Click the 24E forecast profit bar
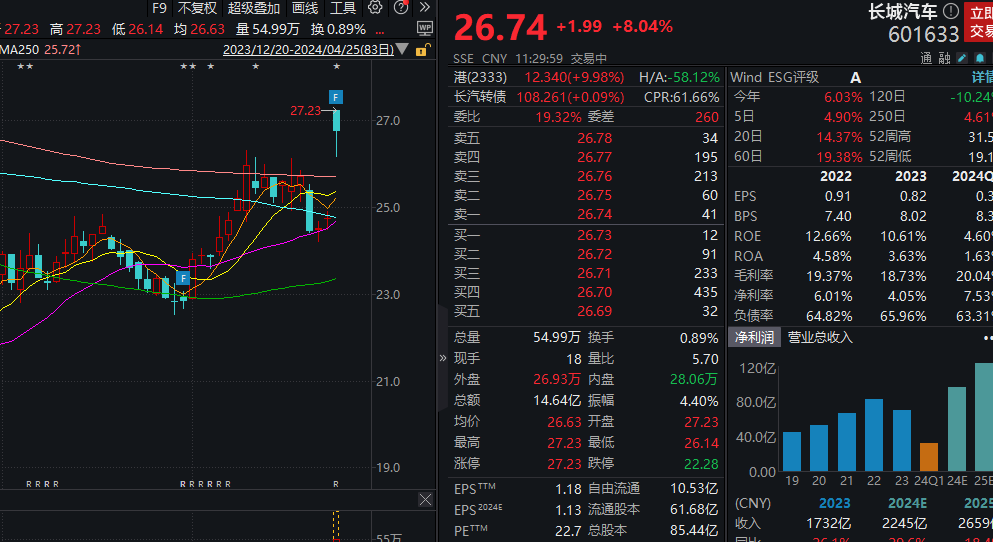993x542 pixels. point(957,429)
